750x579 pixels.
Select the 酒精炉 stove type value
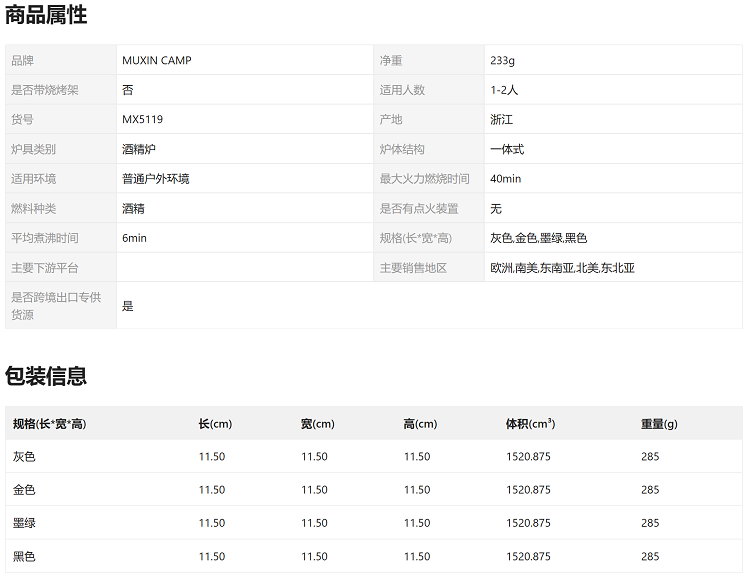(x=139, y=149)
